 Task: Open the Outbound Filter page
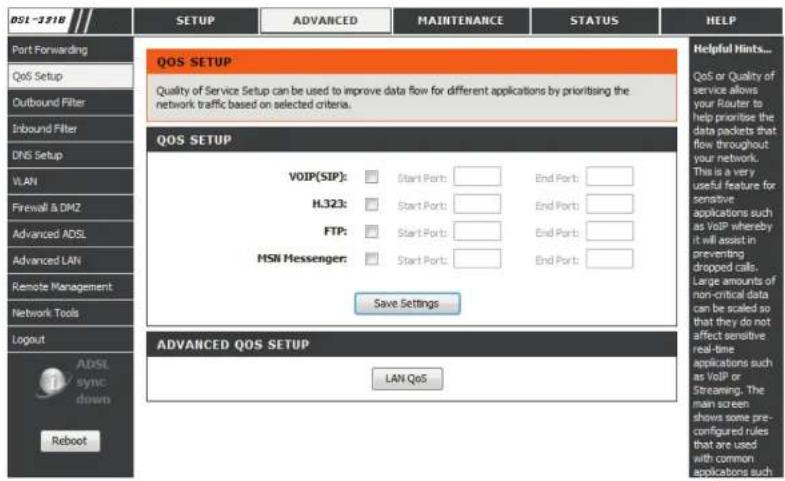(x=71, y=103)
